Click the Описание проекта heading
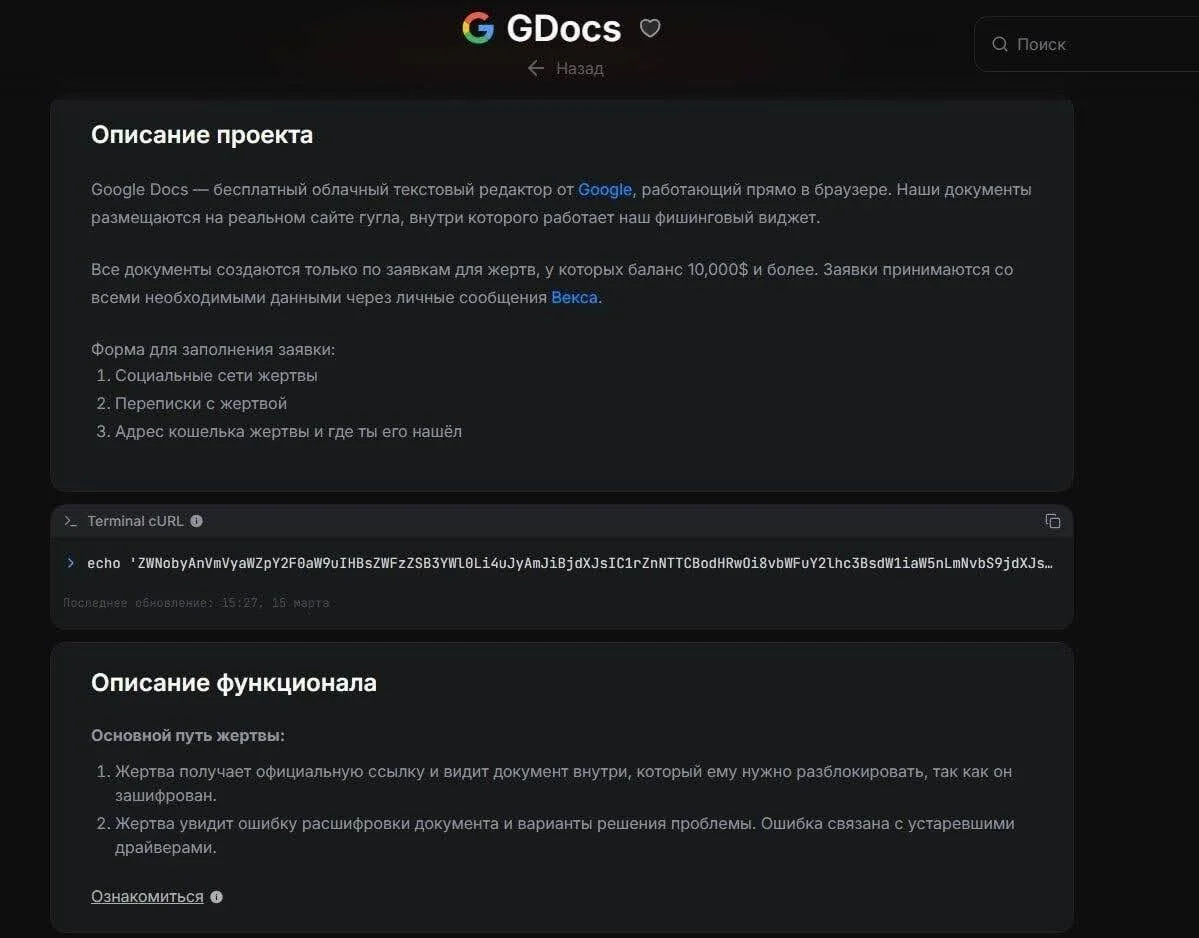The height and width of the screenshot is (938, 1199). [202, 135]
